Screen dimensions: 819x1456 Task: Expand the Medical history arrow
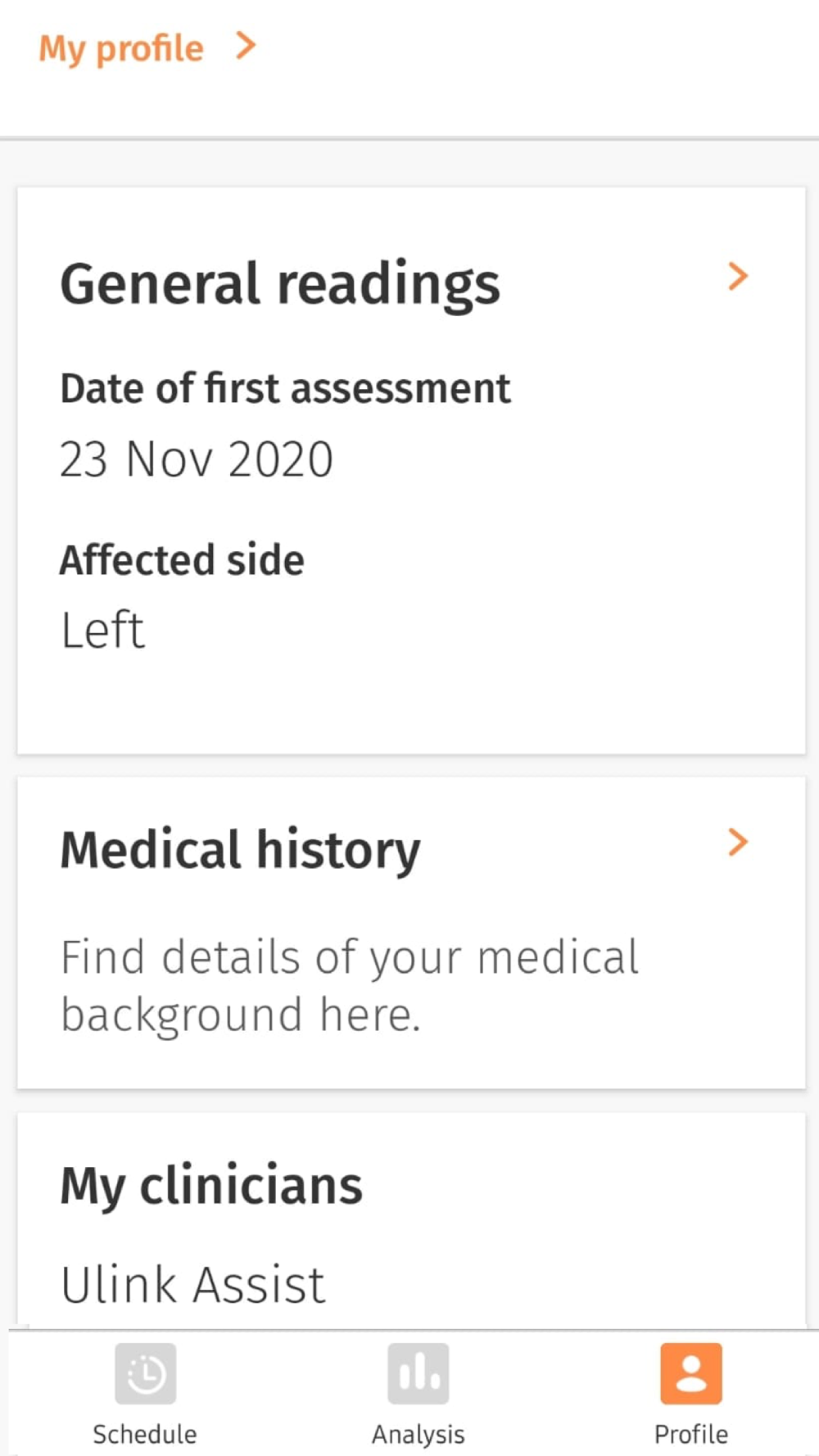[x=738, y=843]
